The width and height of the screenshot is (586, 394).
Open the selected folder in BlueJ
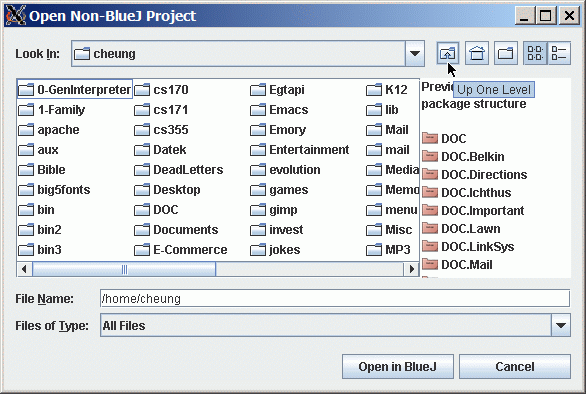398,366
